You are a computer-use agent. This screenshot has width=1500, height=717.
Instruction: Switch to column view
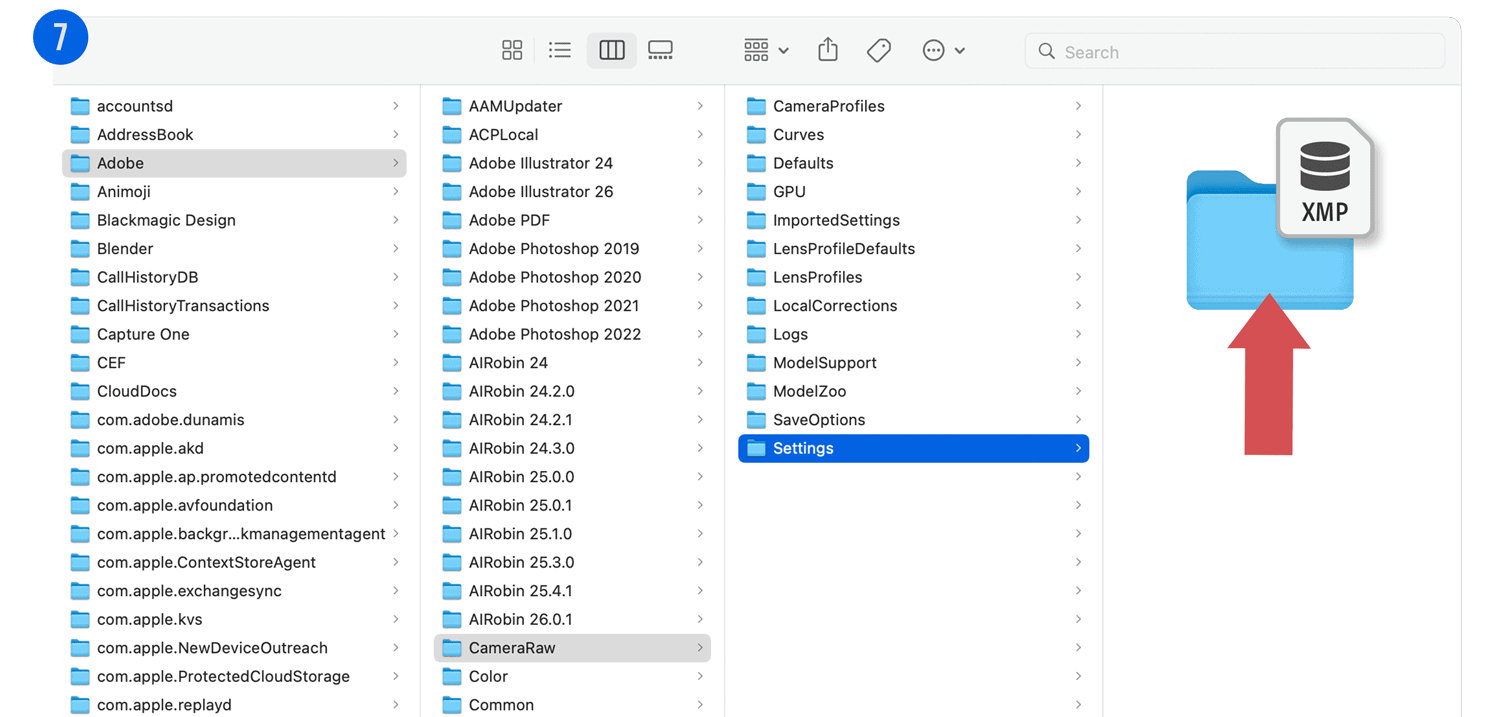[612, 50]
